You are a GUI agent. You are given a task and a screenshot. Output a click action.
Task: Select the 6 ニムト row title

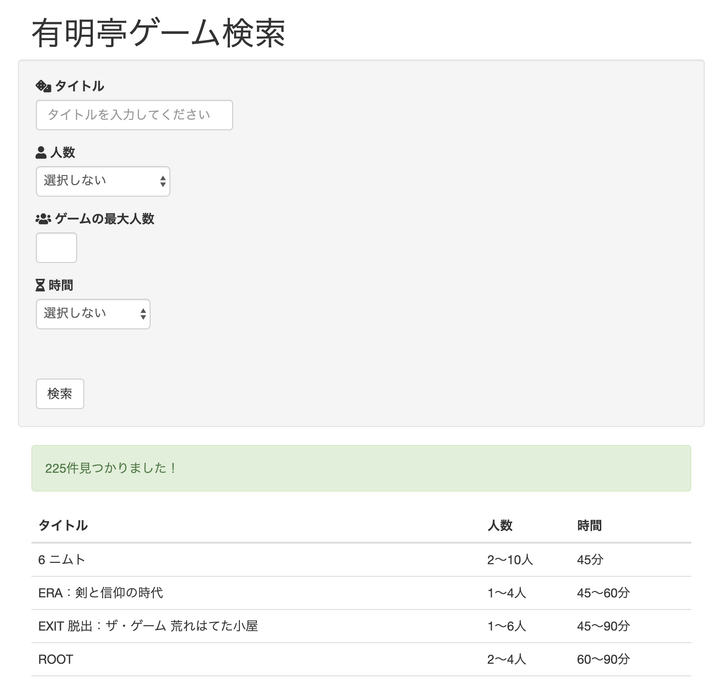tap(62, 560)
